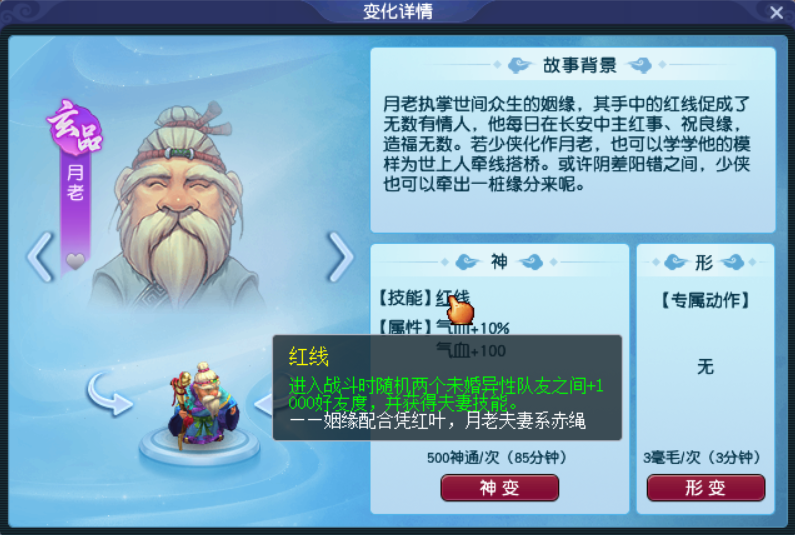
Task: Click the partially hidden left rotate arrow beside pedestal
Action: (x=263, y=404)
